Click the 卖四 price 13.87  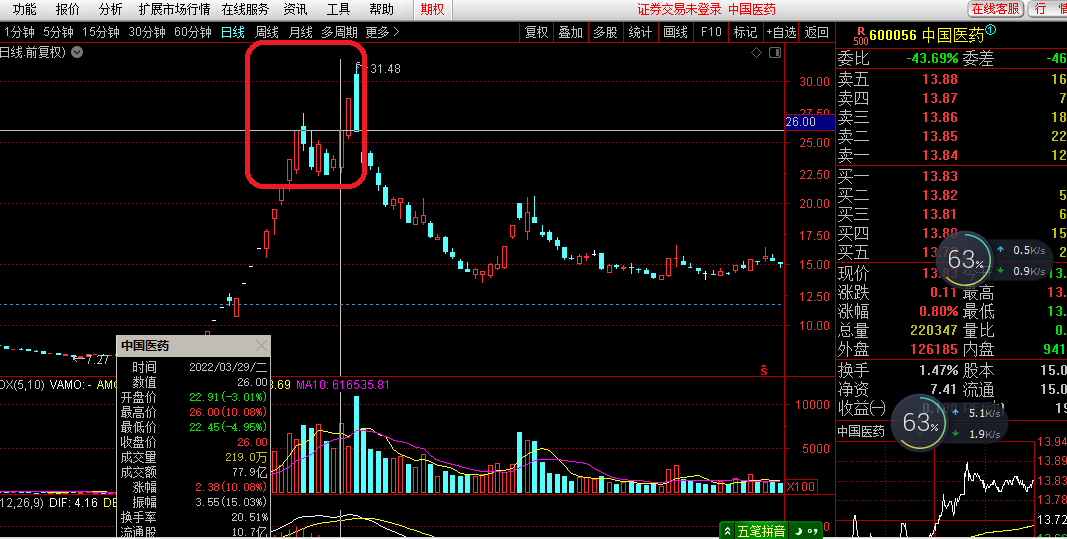(940, 98)
